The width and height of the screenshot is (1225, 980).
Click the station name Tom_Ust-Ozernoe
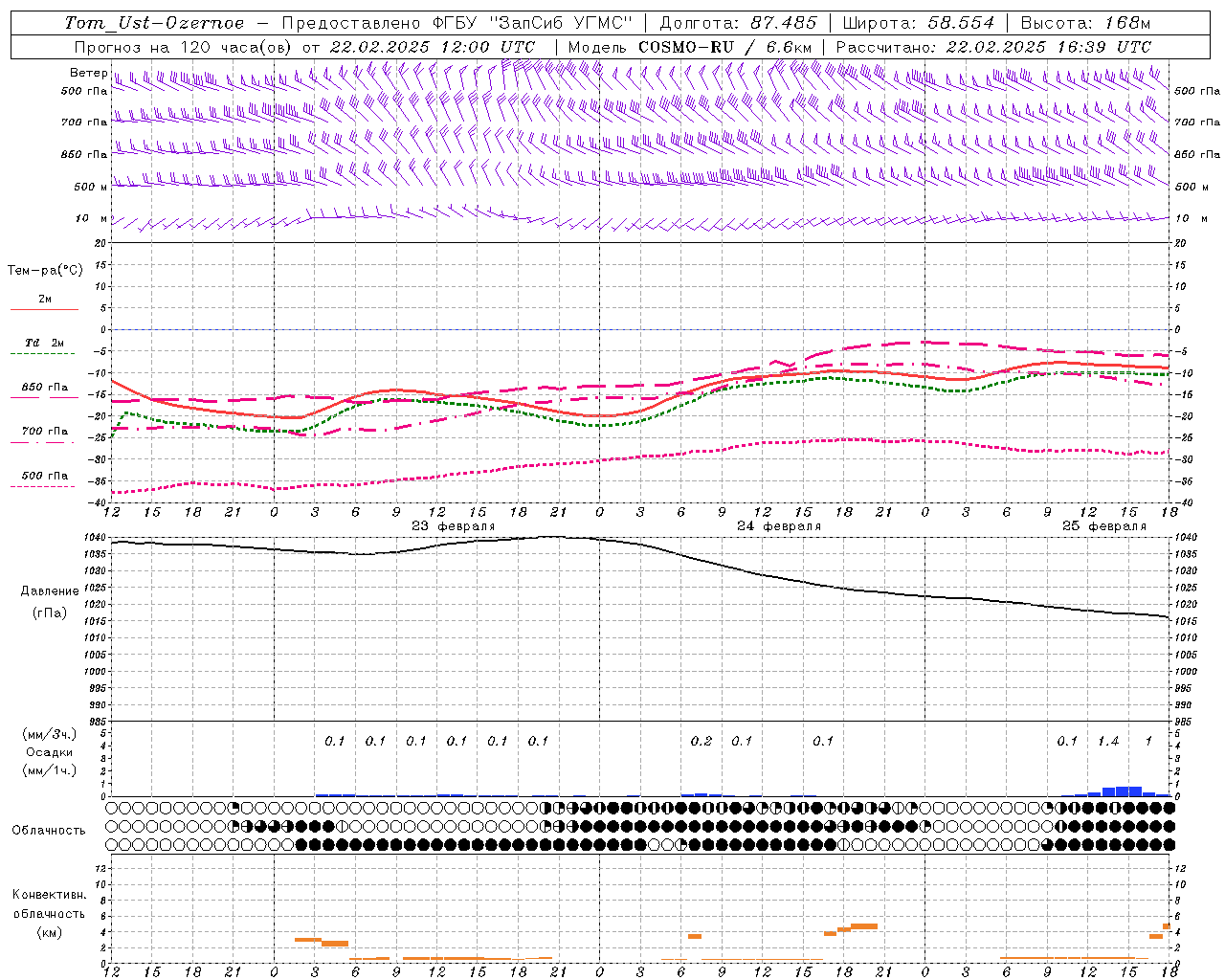(x=154, y=23)
